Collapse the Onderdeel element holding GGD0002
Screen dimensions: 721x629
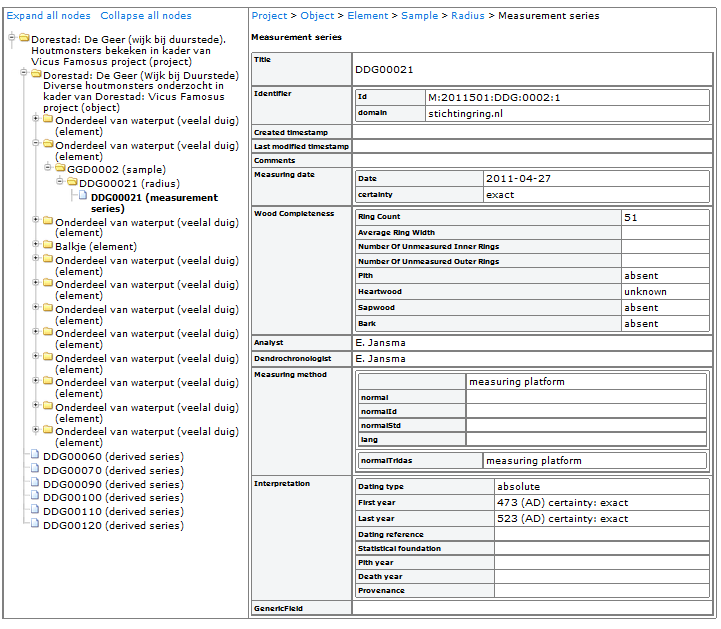(36, 143)
